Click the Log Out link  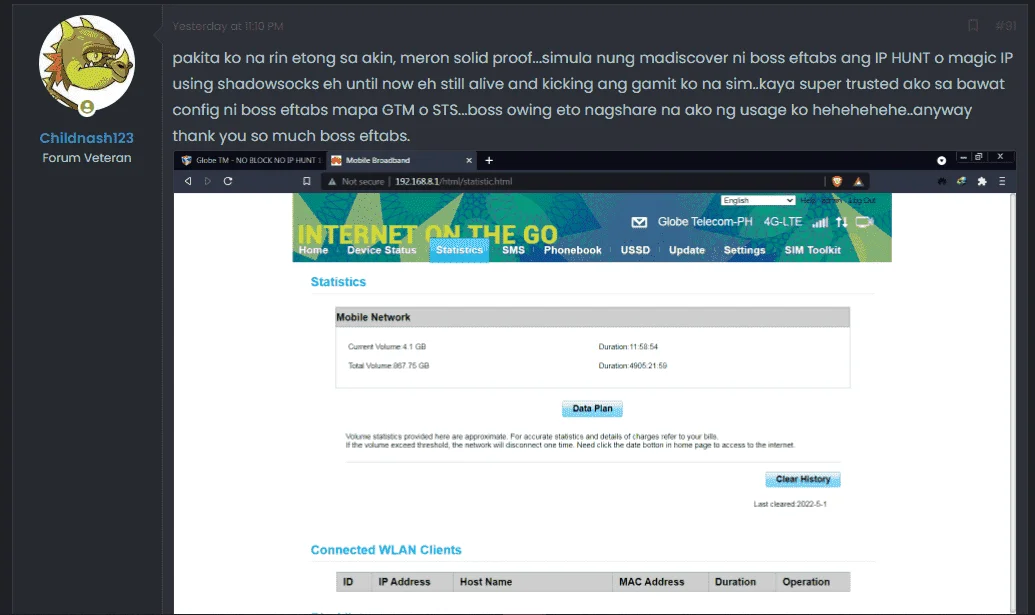[861, 200]
